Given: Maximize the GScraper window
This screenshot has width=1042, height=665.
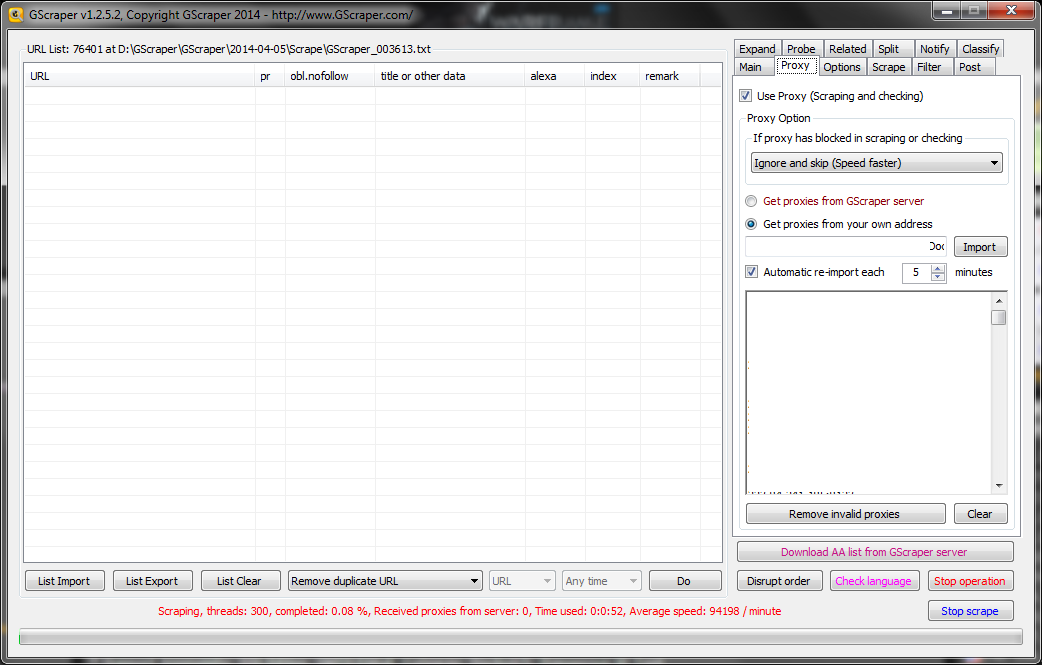Looking at the screenshot, I should pyautogui.click(x=974, y=11).
